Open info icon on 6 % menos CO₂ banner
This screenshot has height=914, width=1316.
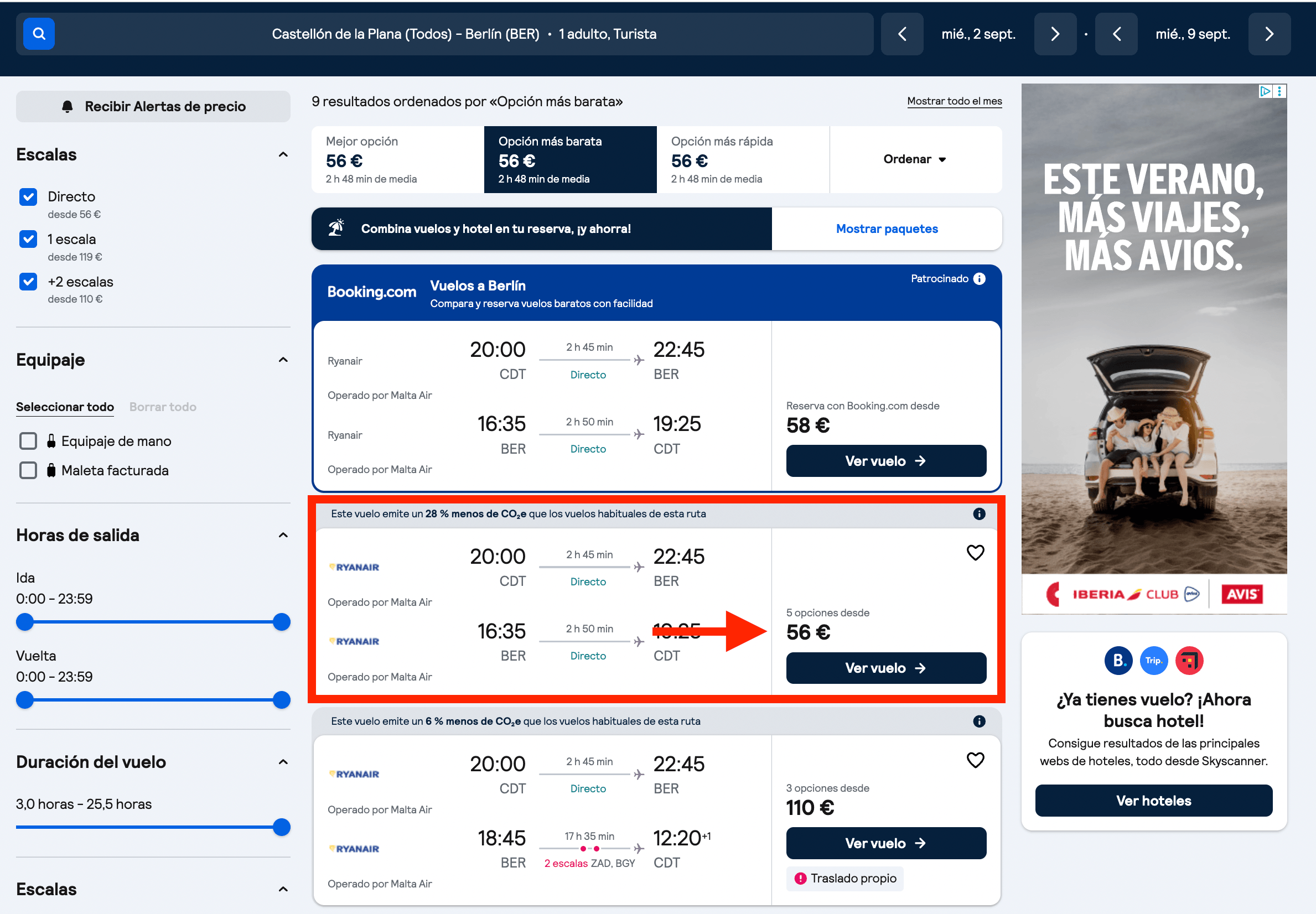coord(980,721)
